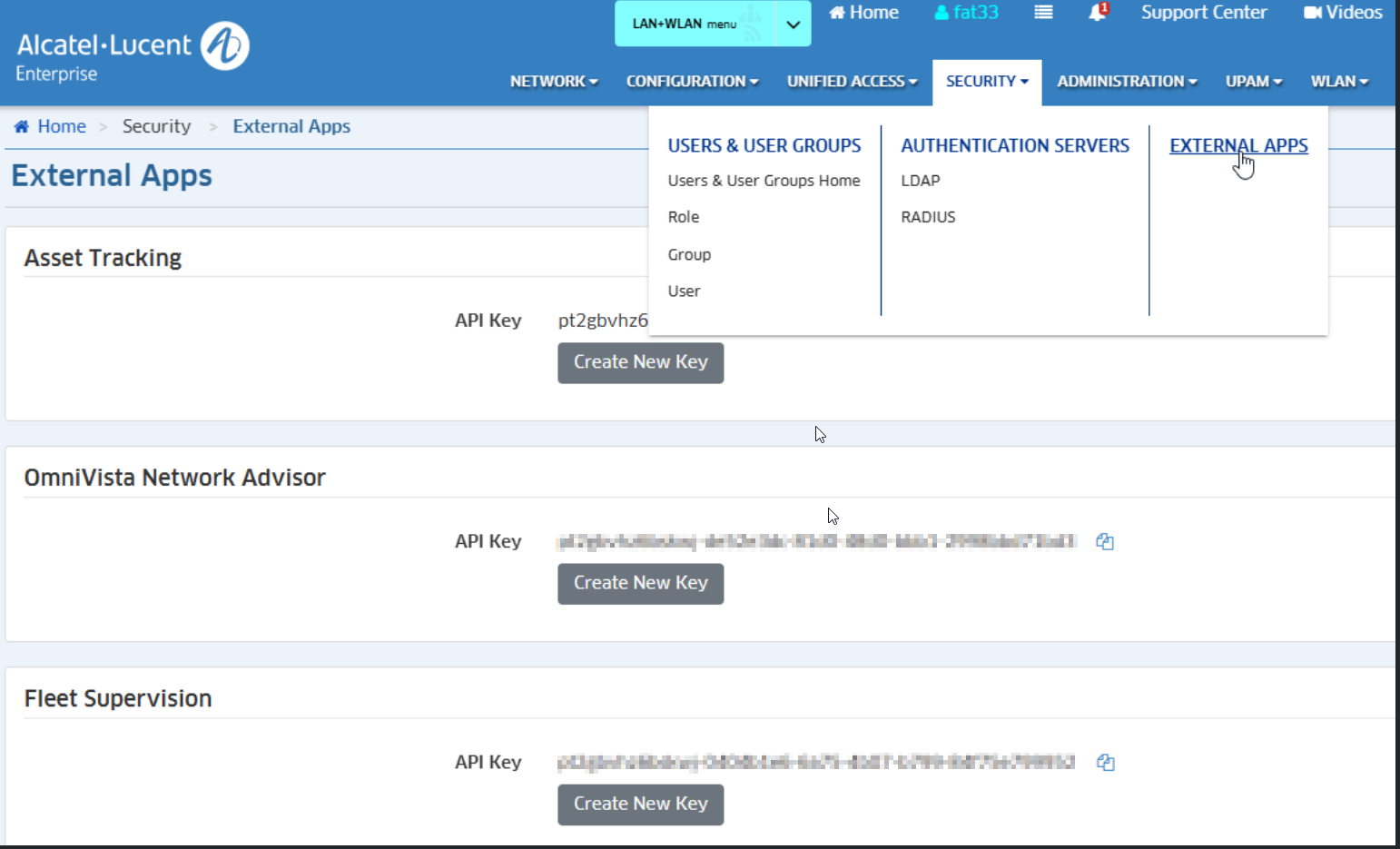Viewport: 1400px width, 849px height.
Task: Open the Support Center link
Action: pyautogui.click(x=1203, y=13)
